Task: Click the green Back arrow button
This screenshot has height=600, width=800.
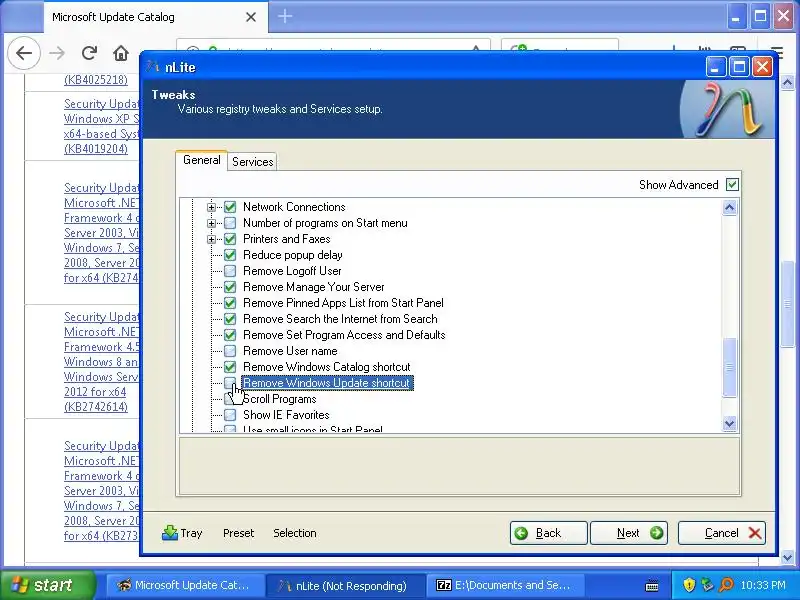Action: 548,533
